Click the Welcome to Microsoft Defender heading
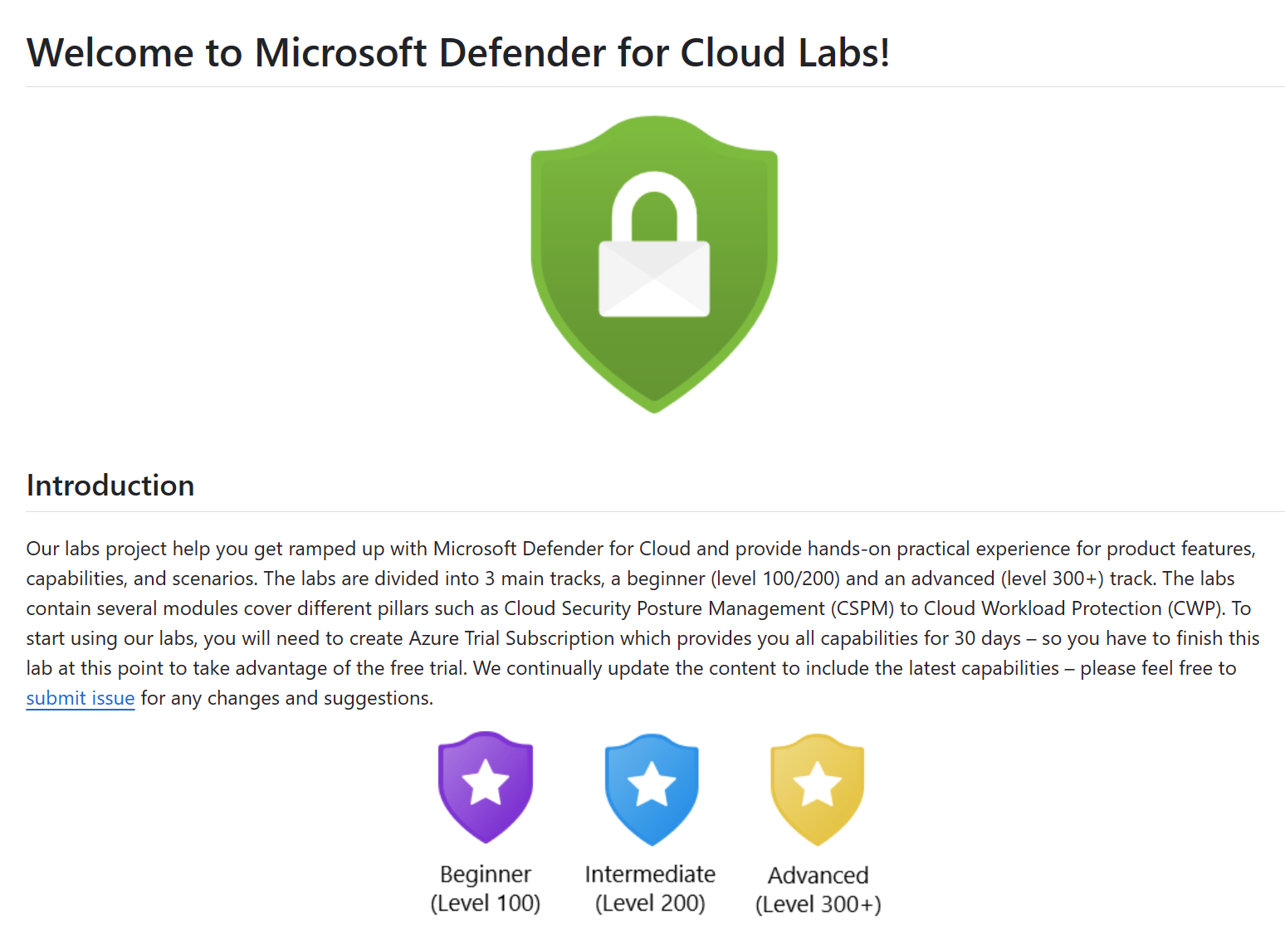Viewport: 1285px width, 952px height. 458,52
